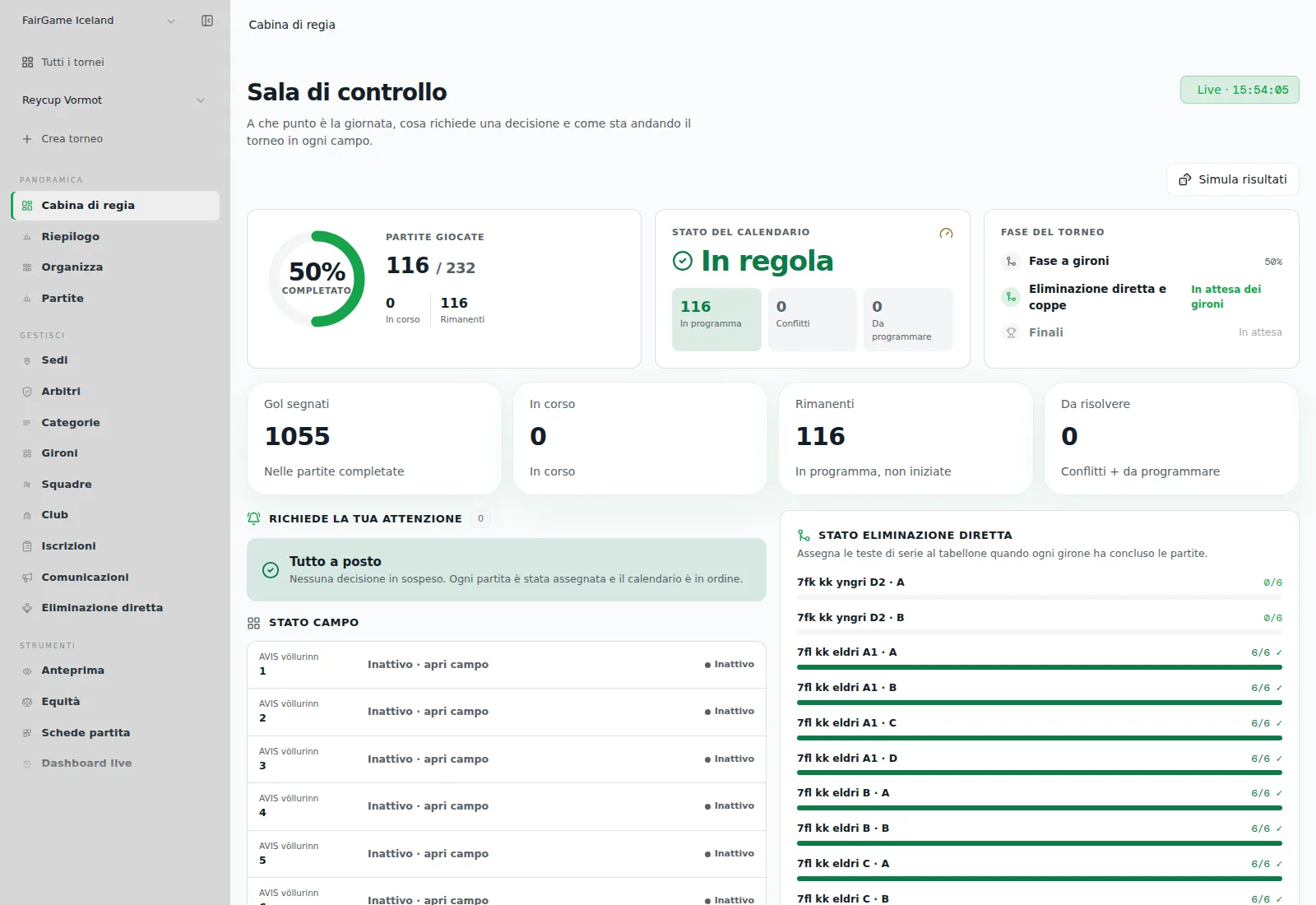This screenshot has width=1316, height=905.
Task: Click the 7fl kk eldri A1 · A progress bar
Action: (x=1040, y=667)
